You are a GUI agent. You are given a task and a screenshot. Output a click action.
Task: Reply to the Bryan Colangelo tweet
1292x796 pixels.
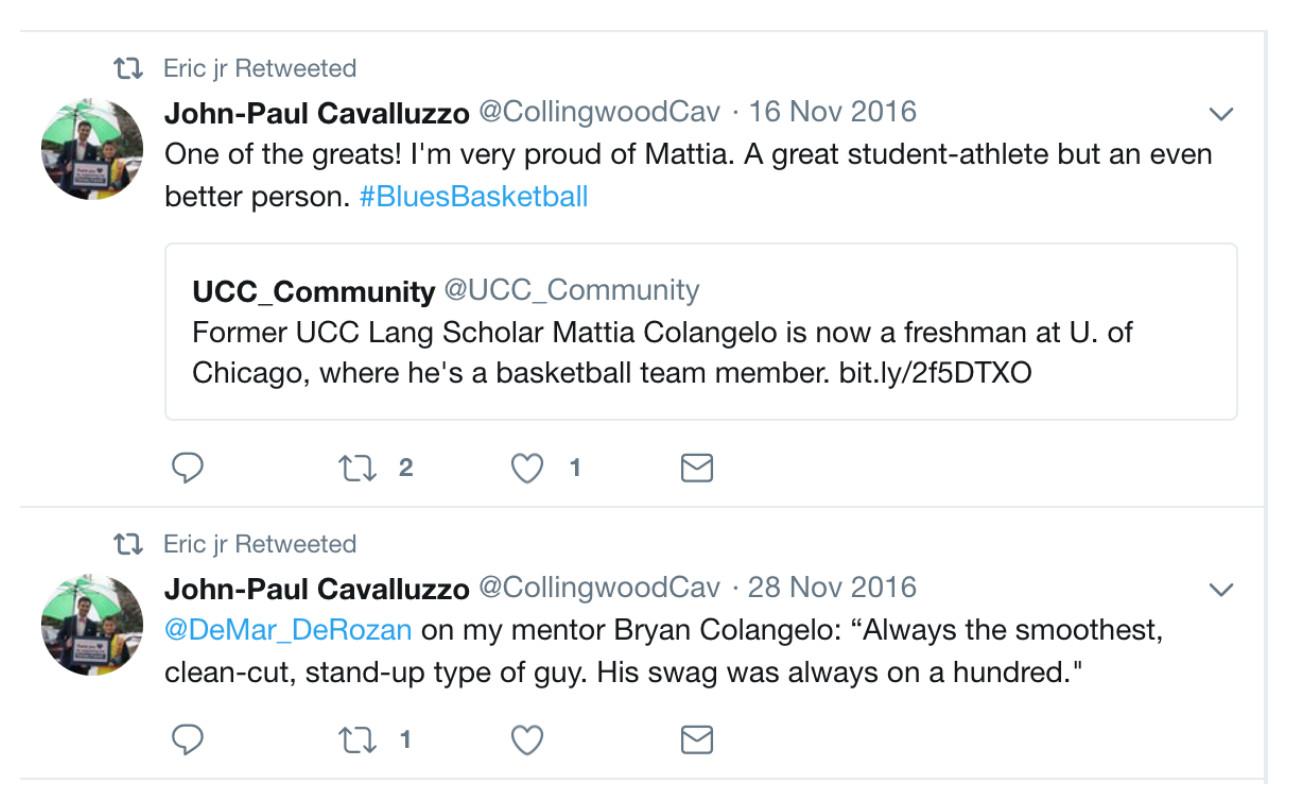[187, 741]
